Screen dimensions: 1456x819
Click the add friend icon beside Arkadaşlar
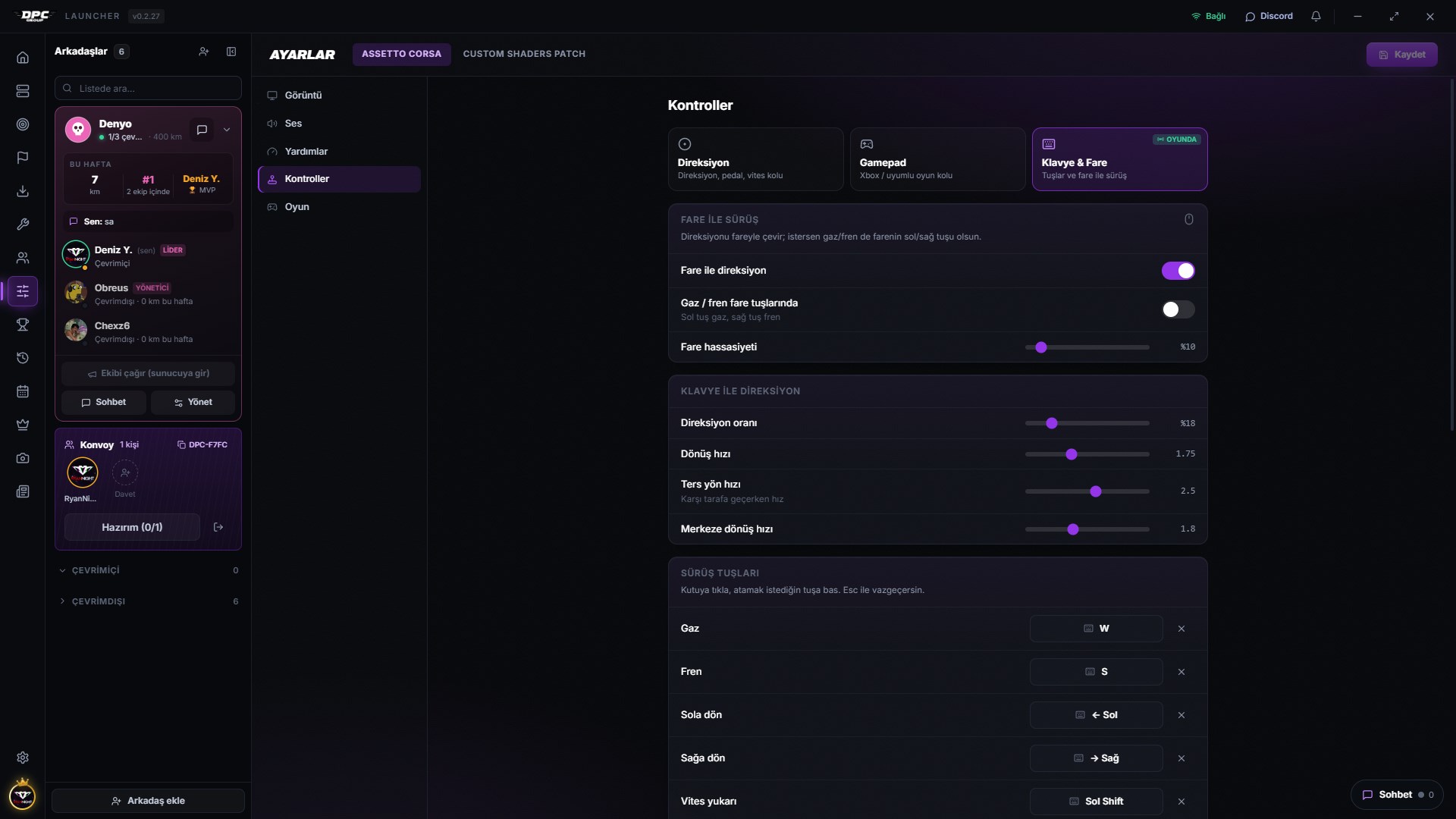pyautogui.click(x=204, y=52)
